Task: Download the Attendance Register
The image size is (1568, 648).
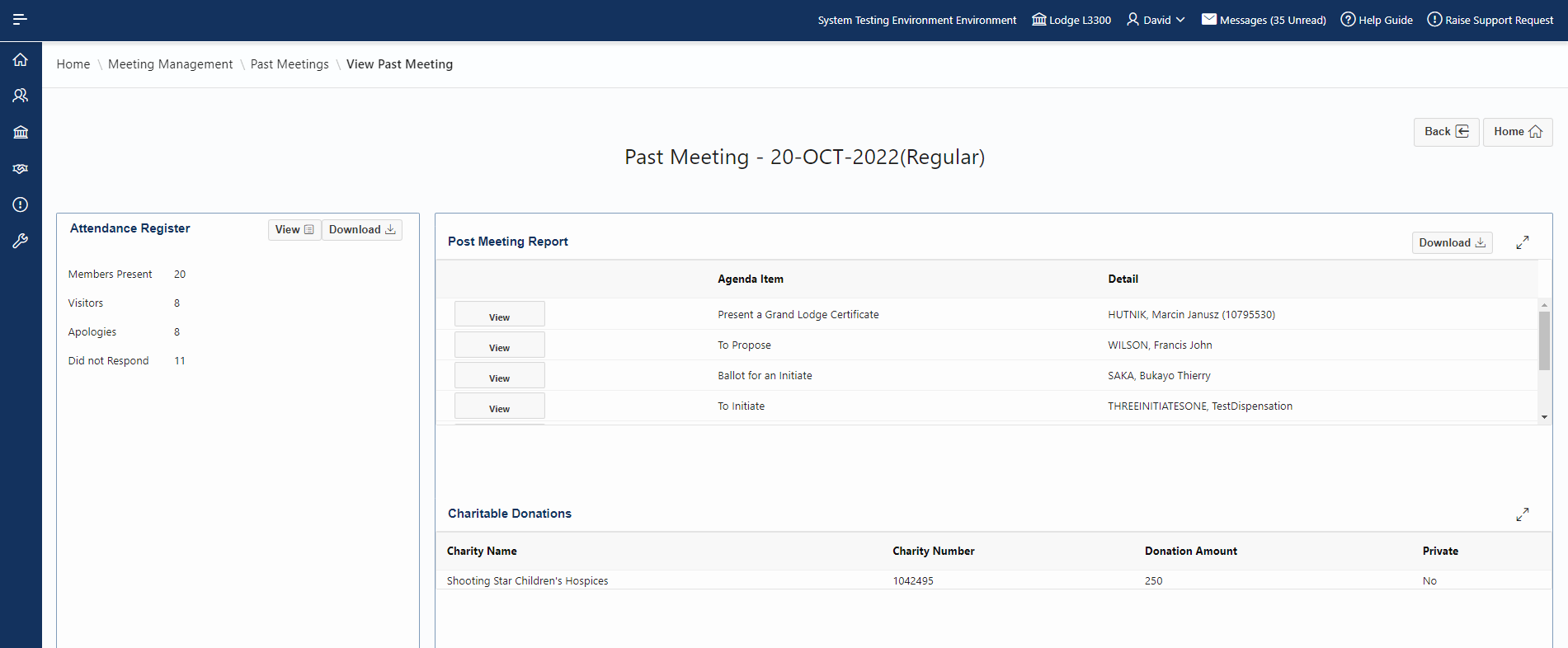Action: point(361,230)
